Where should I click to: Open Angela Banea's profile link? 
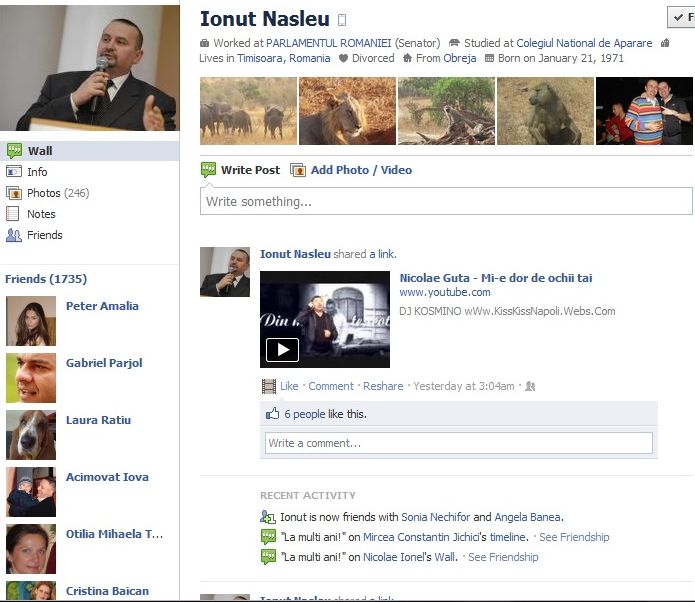pyautogui.click(x=528, y=517)
